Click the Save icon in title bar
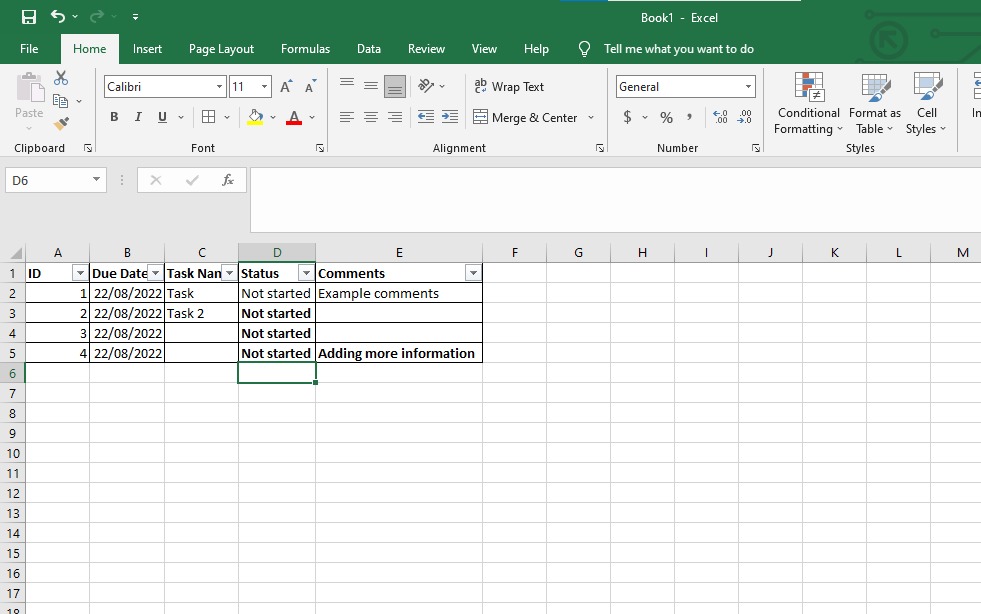981x614 pixels. pos(28,17)
